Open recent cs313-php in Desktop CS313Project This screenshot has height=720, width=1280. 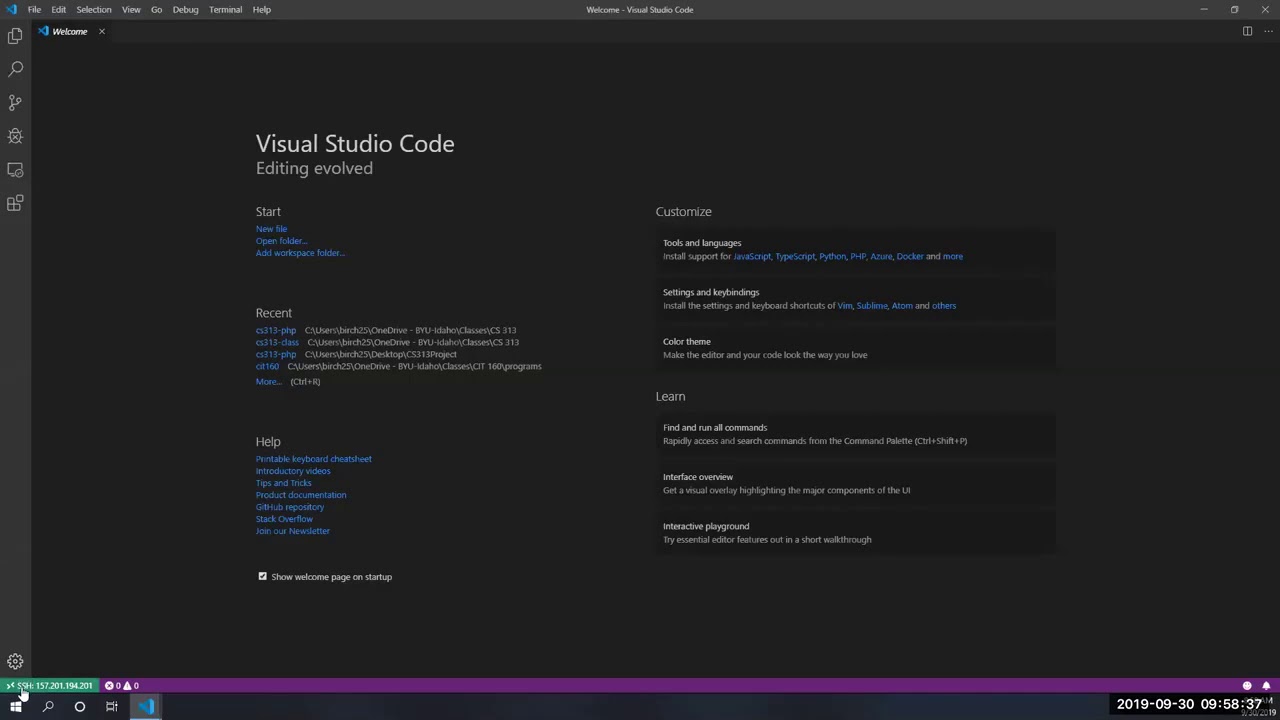(276, 354)
